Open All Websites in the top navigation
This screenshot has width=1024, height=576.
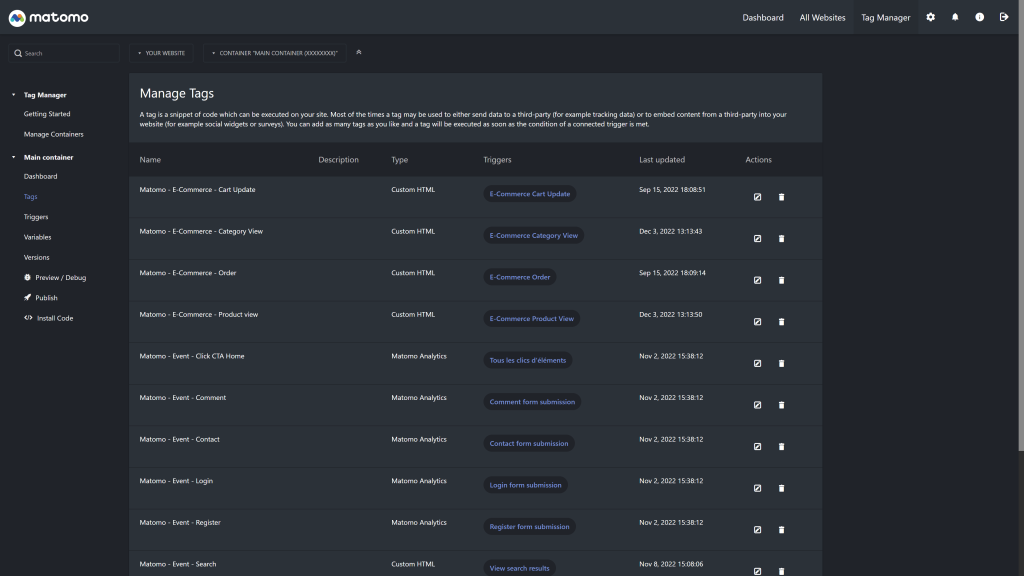[x=822, y=18]
